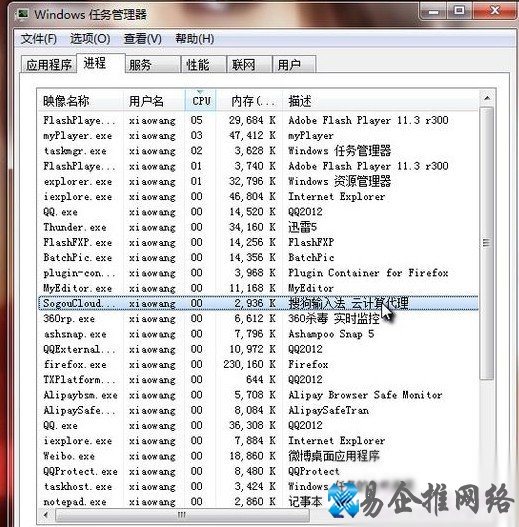Select the QQProtect.exe process
The width and height of the screenshot is (519, 527).
tap(258, 471)
